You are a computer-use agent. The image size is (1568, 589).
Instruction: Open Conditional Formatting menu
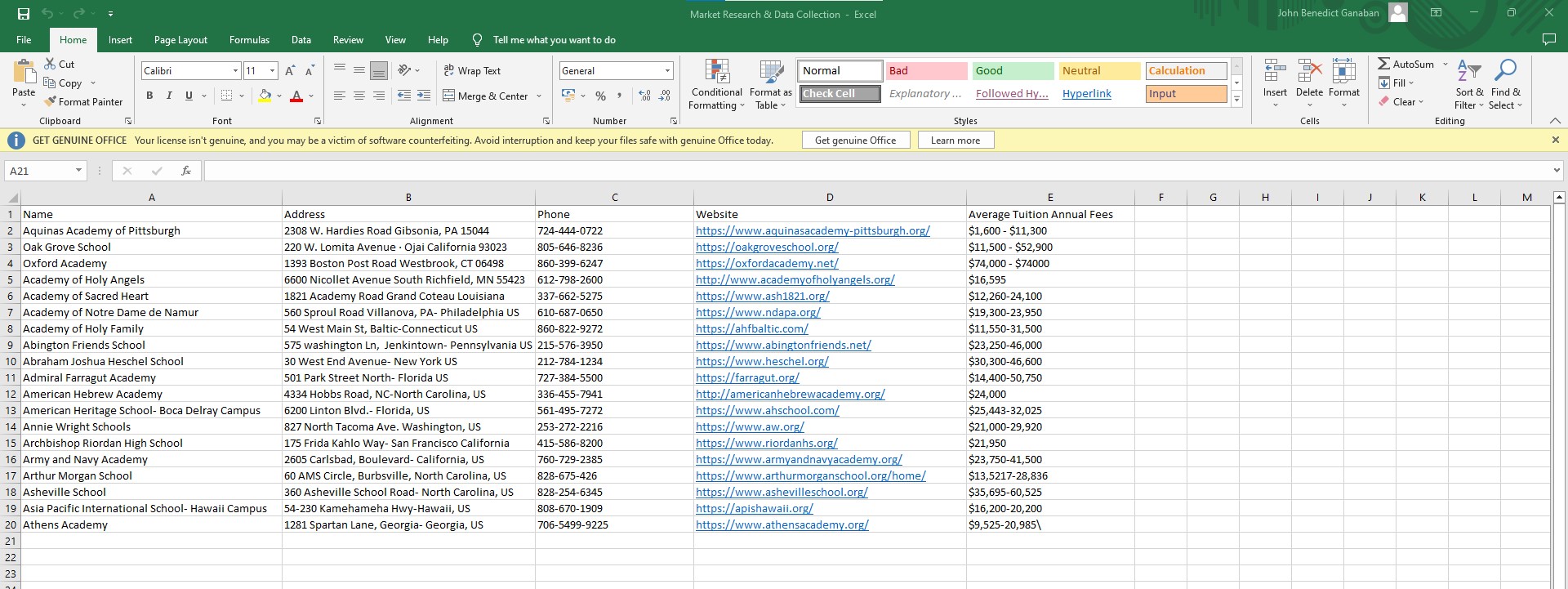(x=716, y=85)
